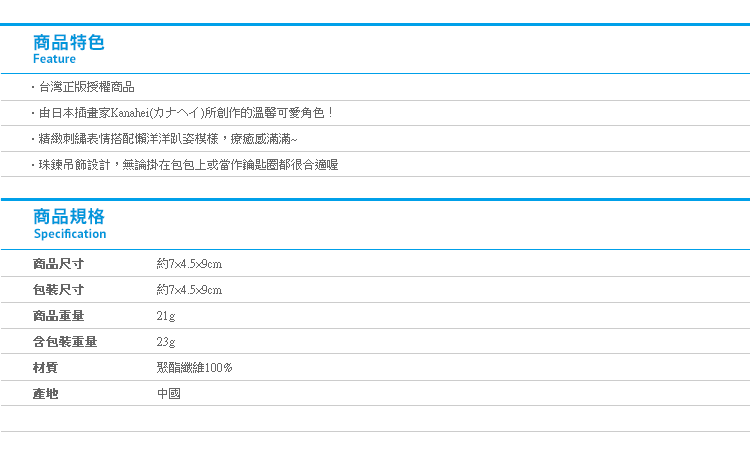This screenshot has width=750, height=476.
Task: Click the 包裝尺寸 row label
Action: pos(58,289)
